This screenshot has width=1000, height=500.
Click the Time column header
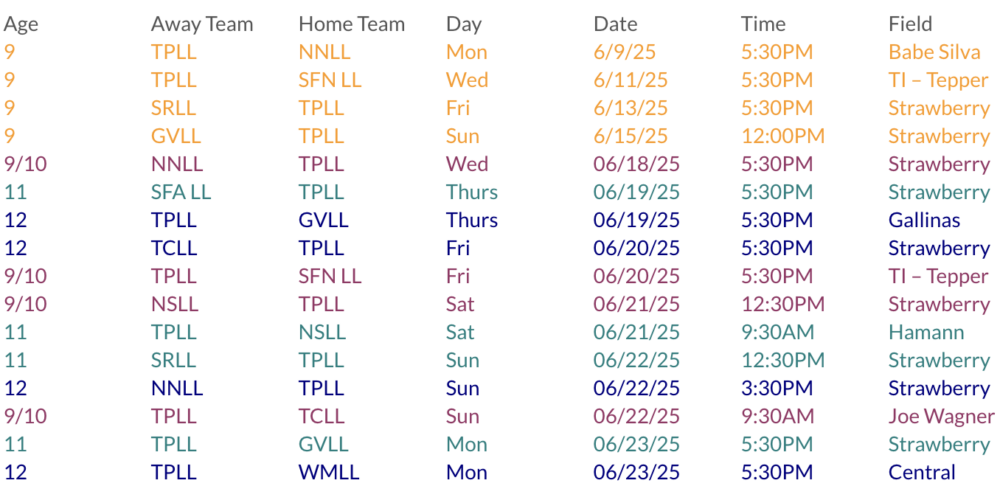pyautogui.click(x=763, y=24)
